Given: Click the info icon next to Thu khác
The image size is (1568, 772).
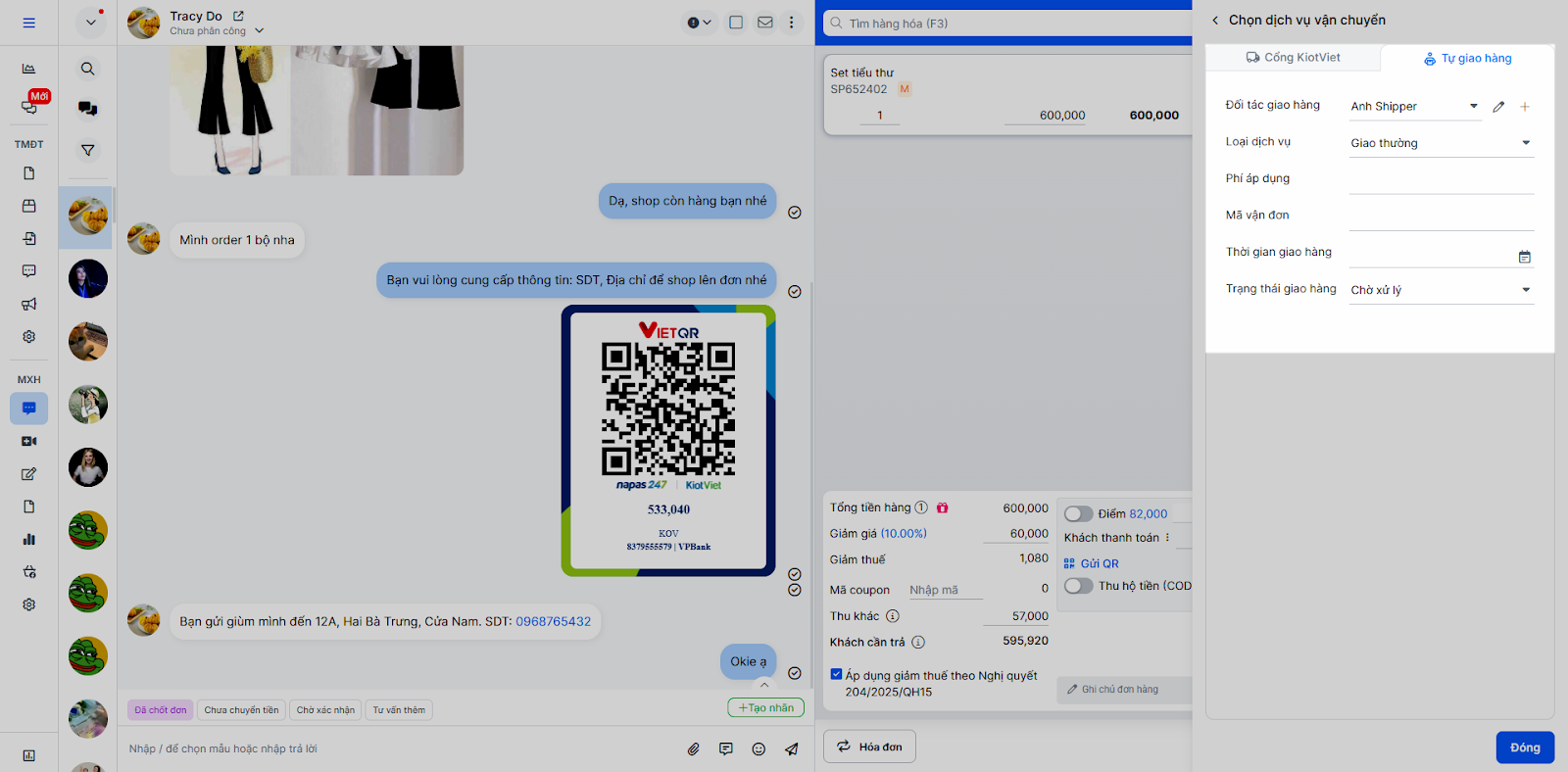Looking at the screenshot, I should [x=893, y=616].
